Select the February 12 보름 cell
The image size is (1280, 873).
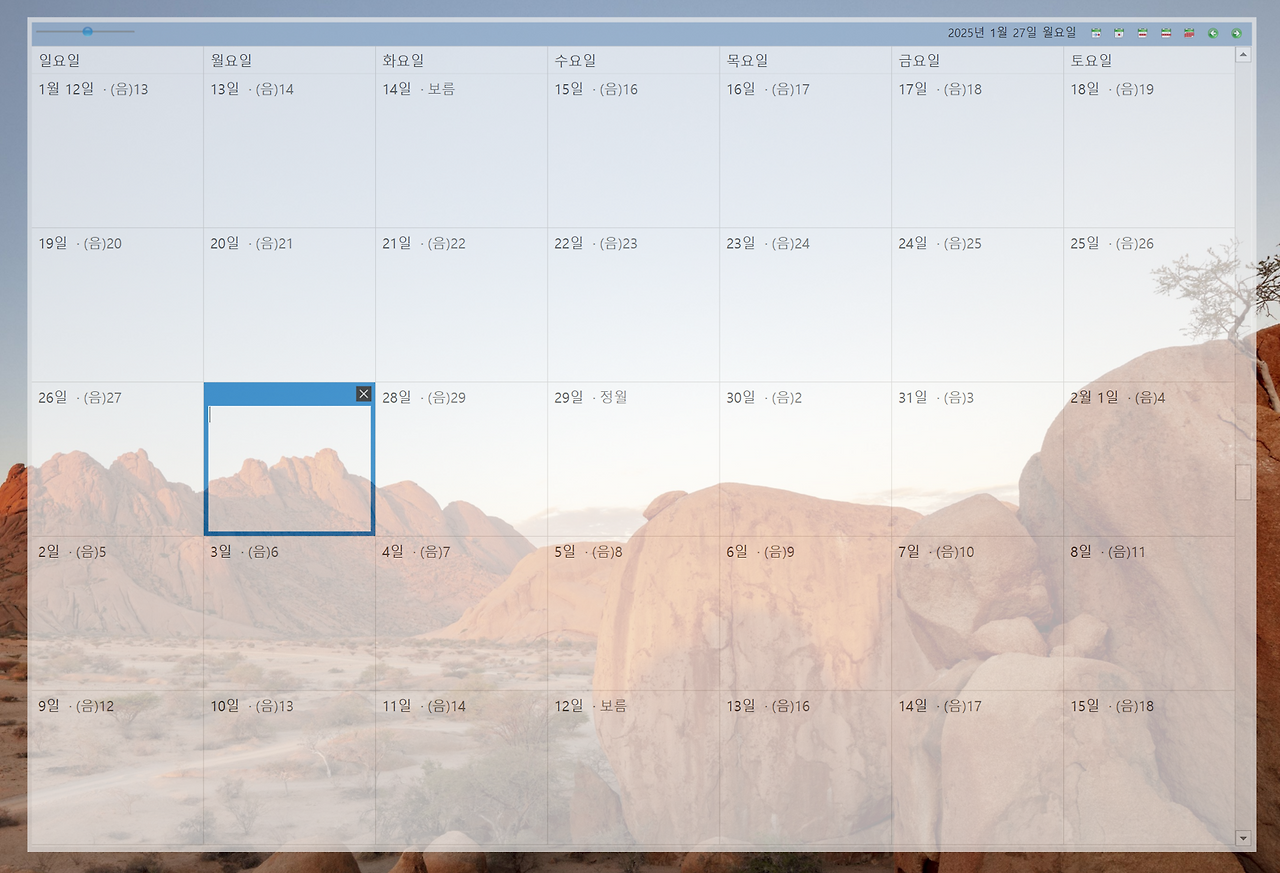tap(633, 770)
